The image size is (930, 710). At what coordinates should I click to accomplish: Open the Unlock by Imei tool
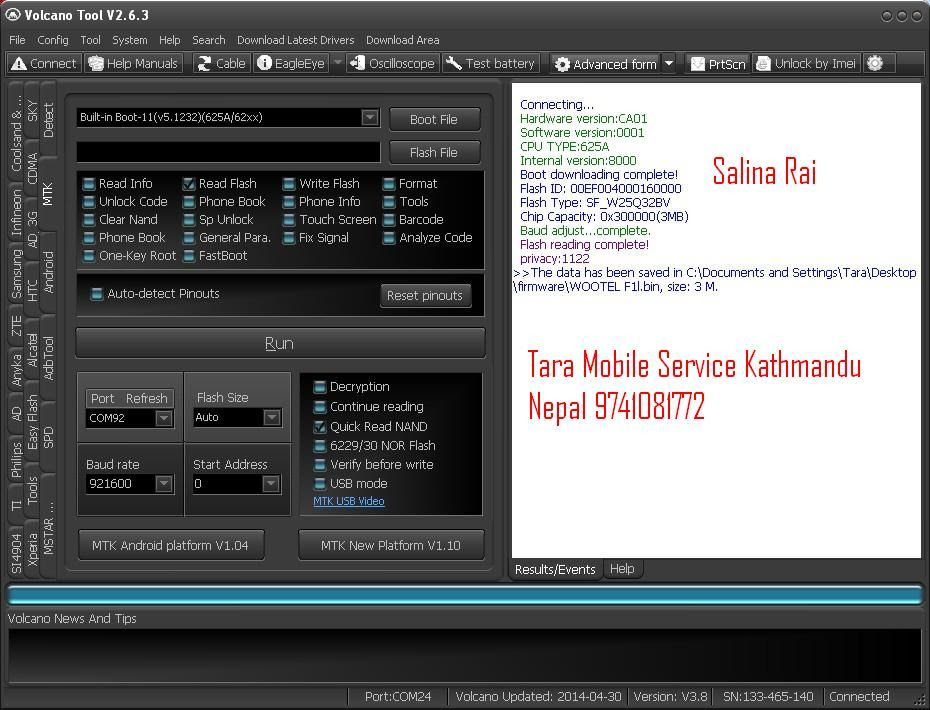pyautogui.click(x=807, y=64)
